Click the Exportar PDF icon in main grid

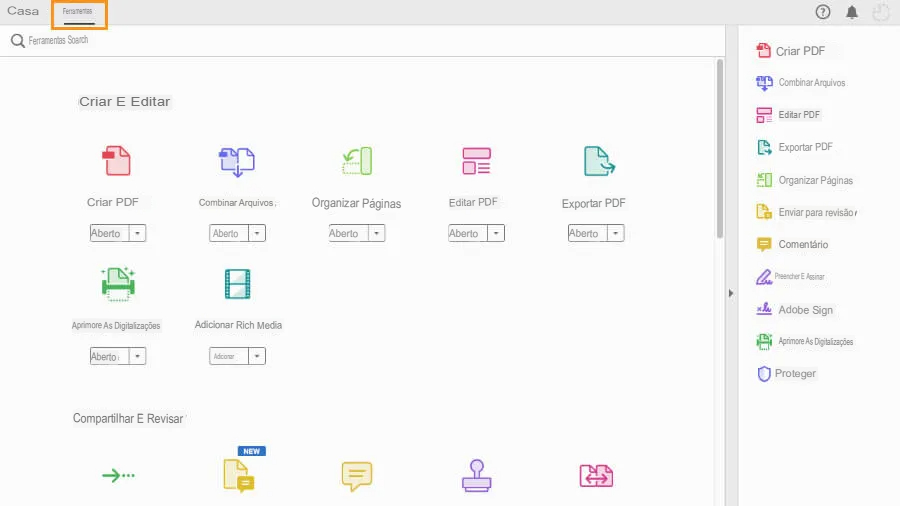click(x=599, y=161)
